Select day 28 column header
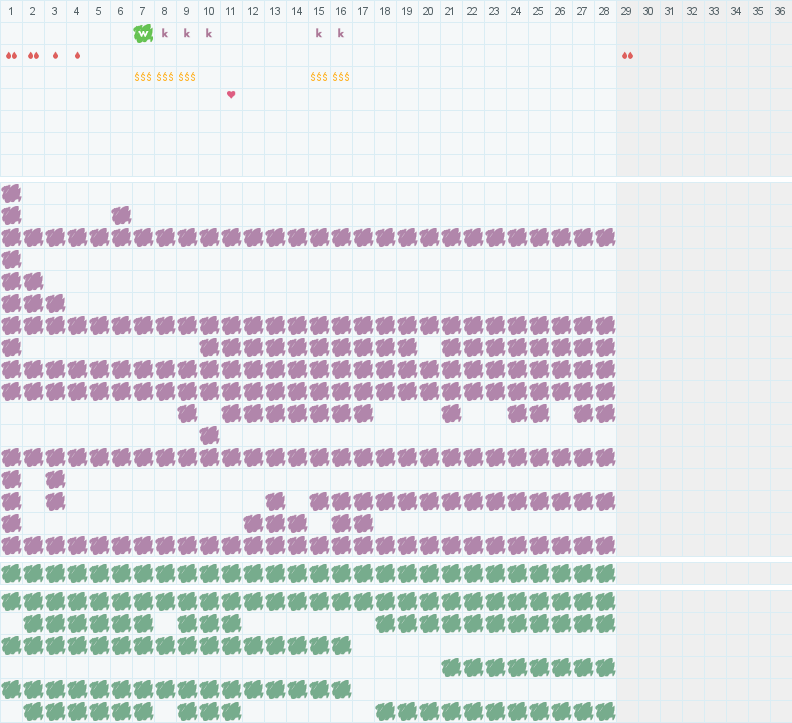This screenshot has width=792, height=723. 605,11
